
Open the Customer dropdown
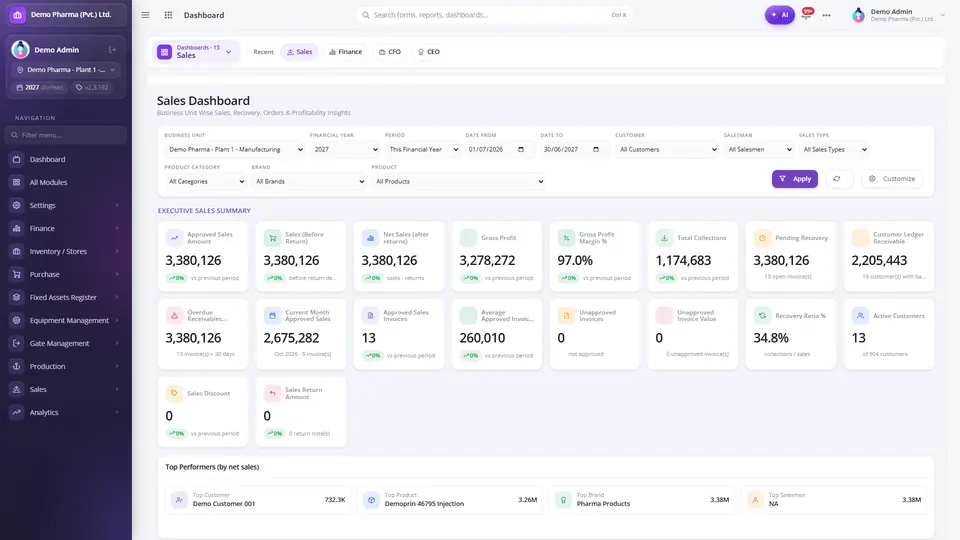tap(667, 149)
